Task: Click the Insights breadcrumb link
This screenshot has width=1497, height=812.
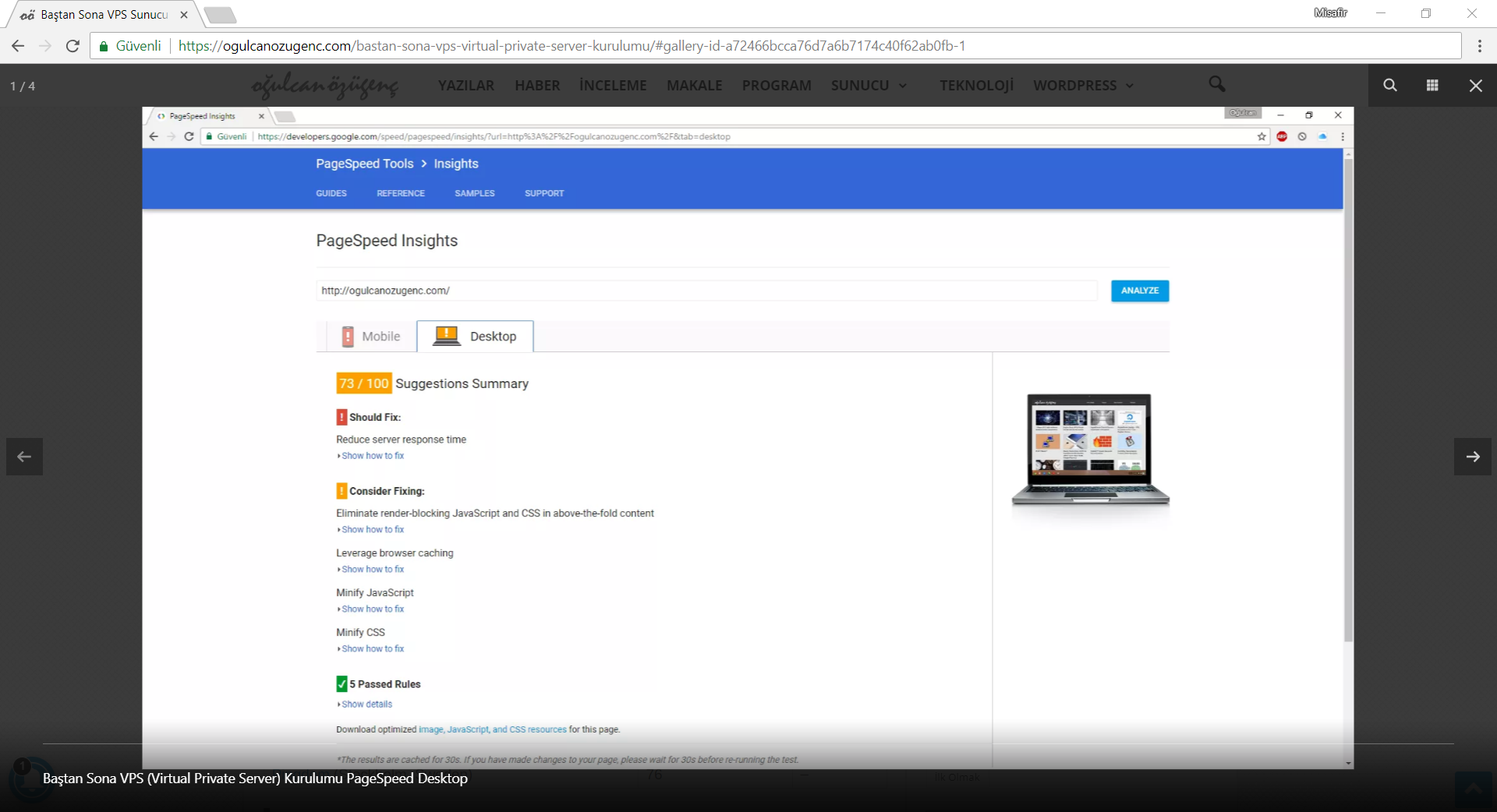Action: coord(456,164)
